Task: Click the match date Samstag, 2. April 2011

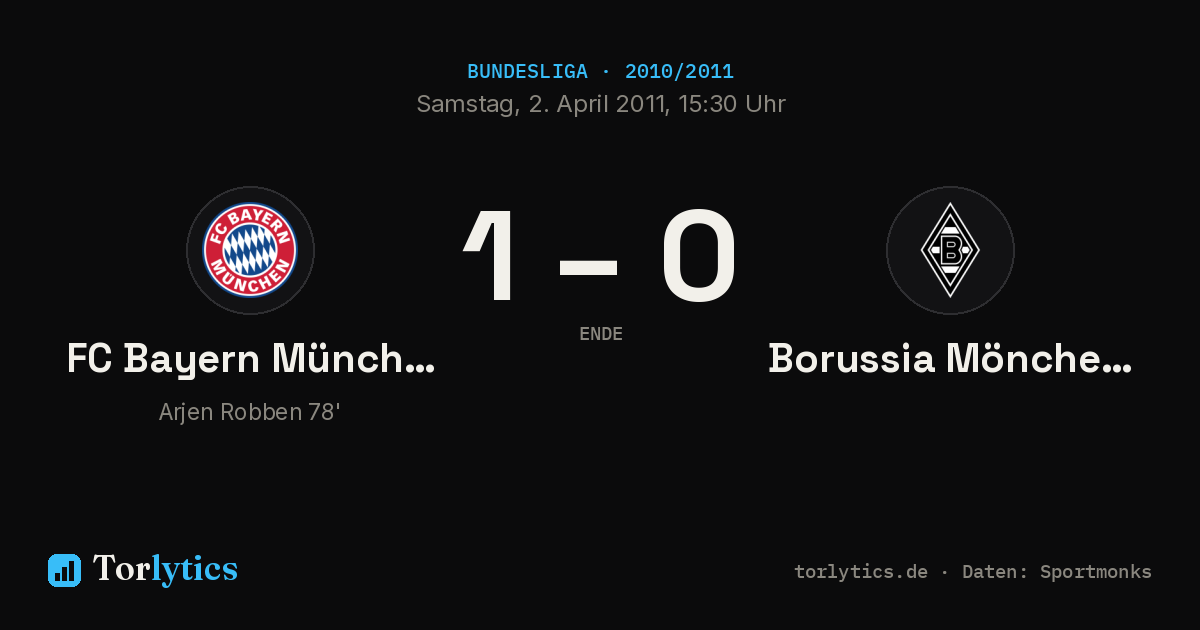Action: coord(542,104)
